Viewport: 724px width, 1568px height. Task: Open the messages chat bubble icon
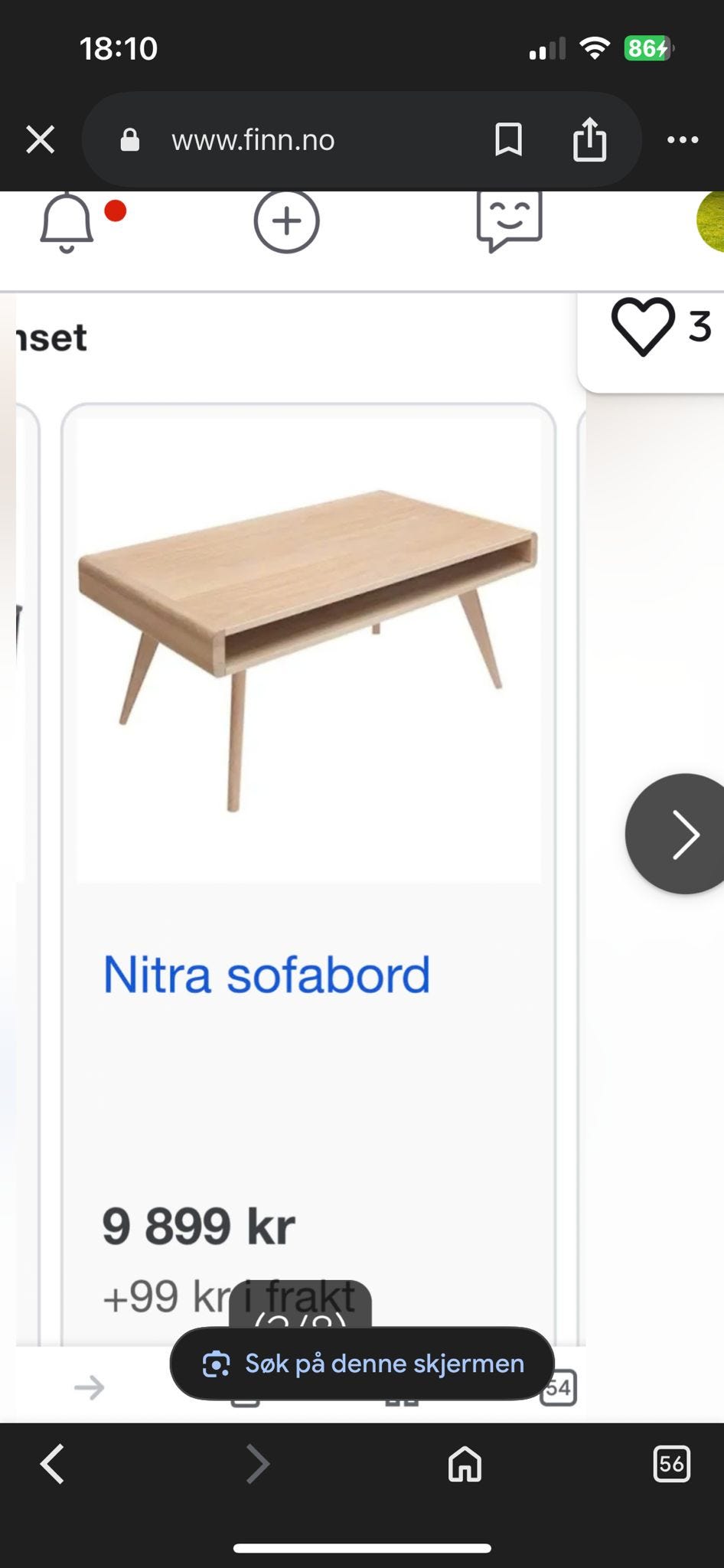(510, 221)
